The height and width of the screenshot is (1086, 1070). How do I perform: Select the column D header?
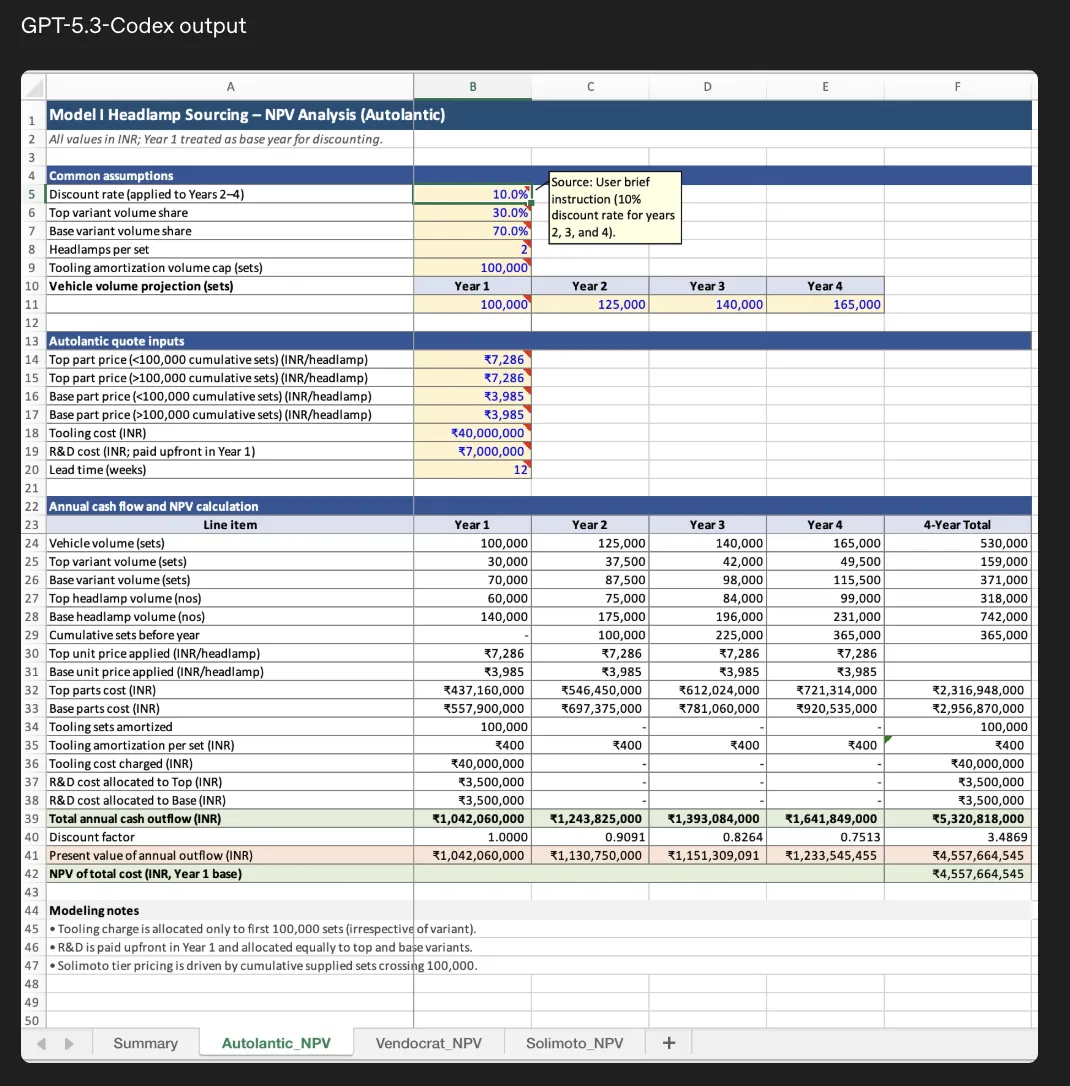[707, 87]
